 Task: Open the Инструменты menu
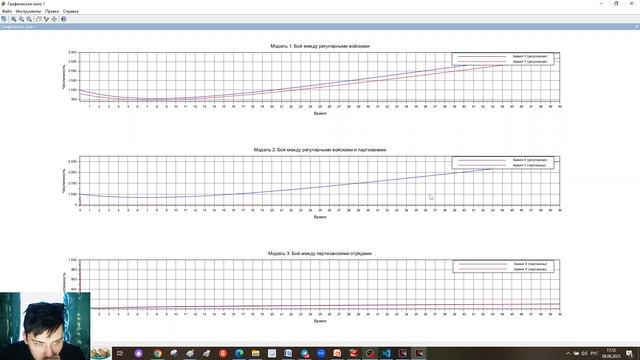click(x=28, y=11)
